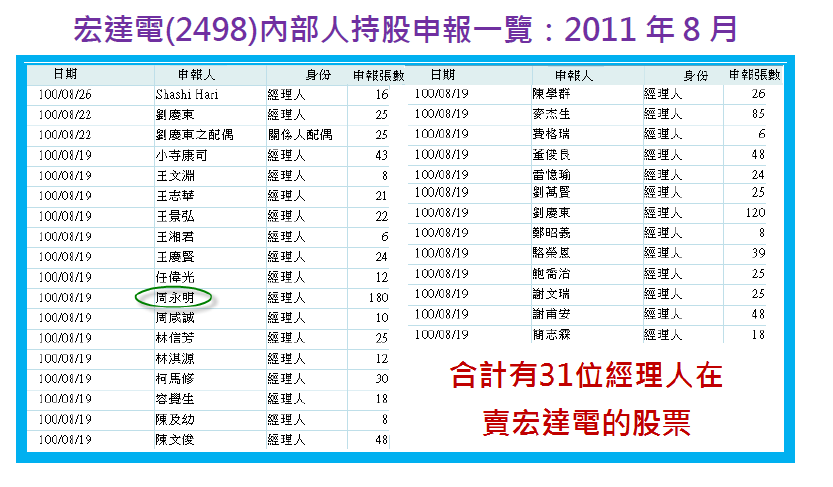
Task: Click value 180 in 周永明 row
Action: [379, 298]
